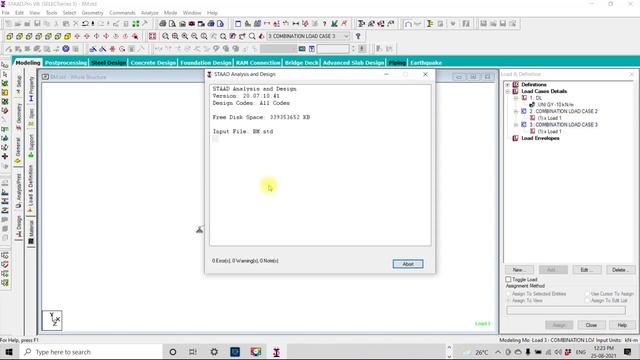Click the arch-shaped icon in top toolbar
This screenshot has width=640, height=360.
tap(408, 24)
